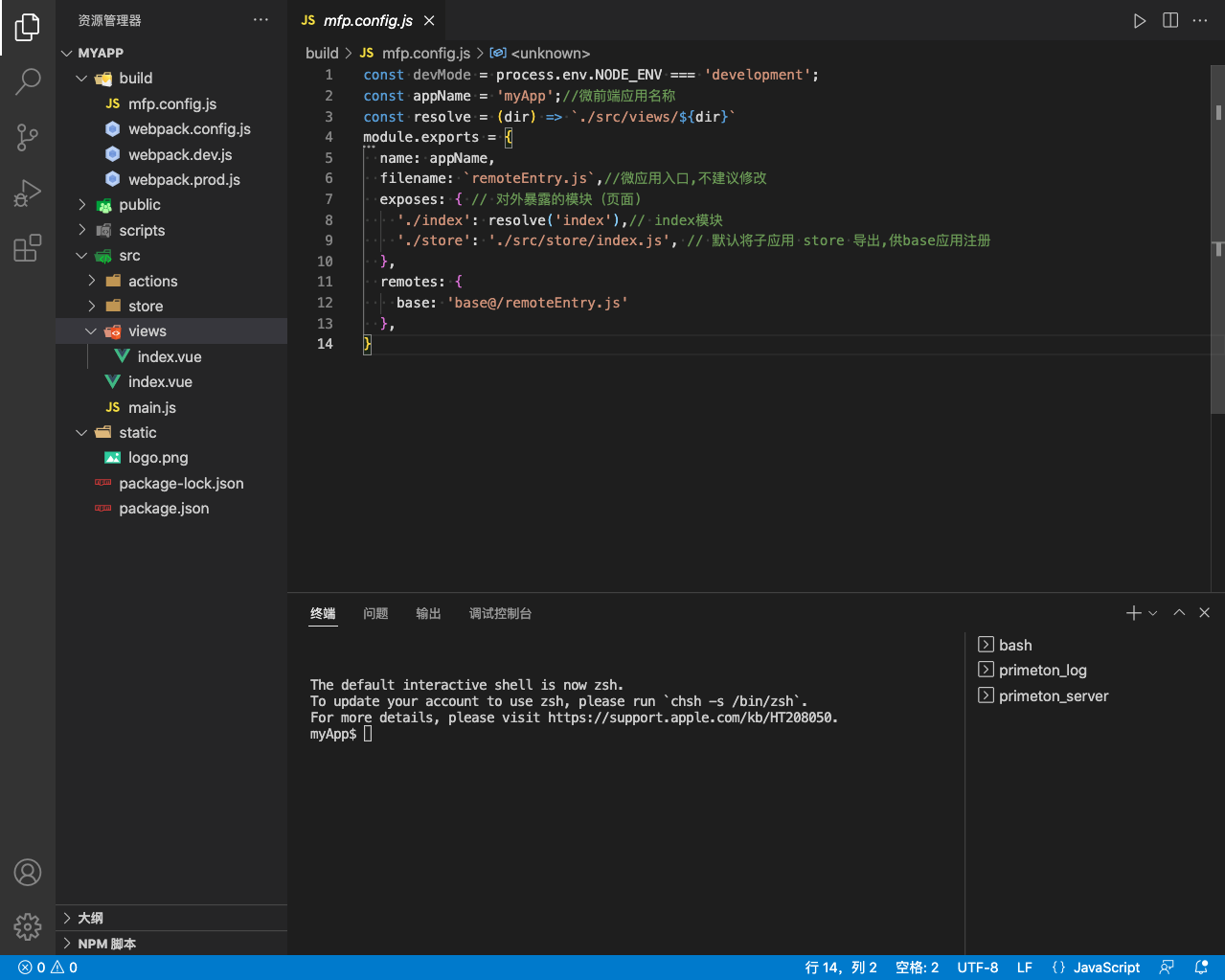Open webpack.config.js in the explorer

[x=189, y=129]
